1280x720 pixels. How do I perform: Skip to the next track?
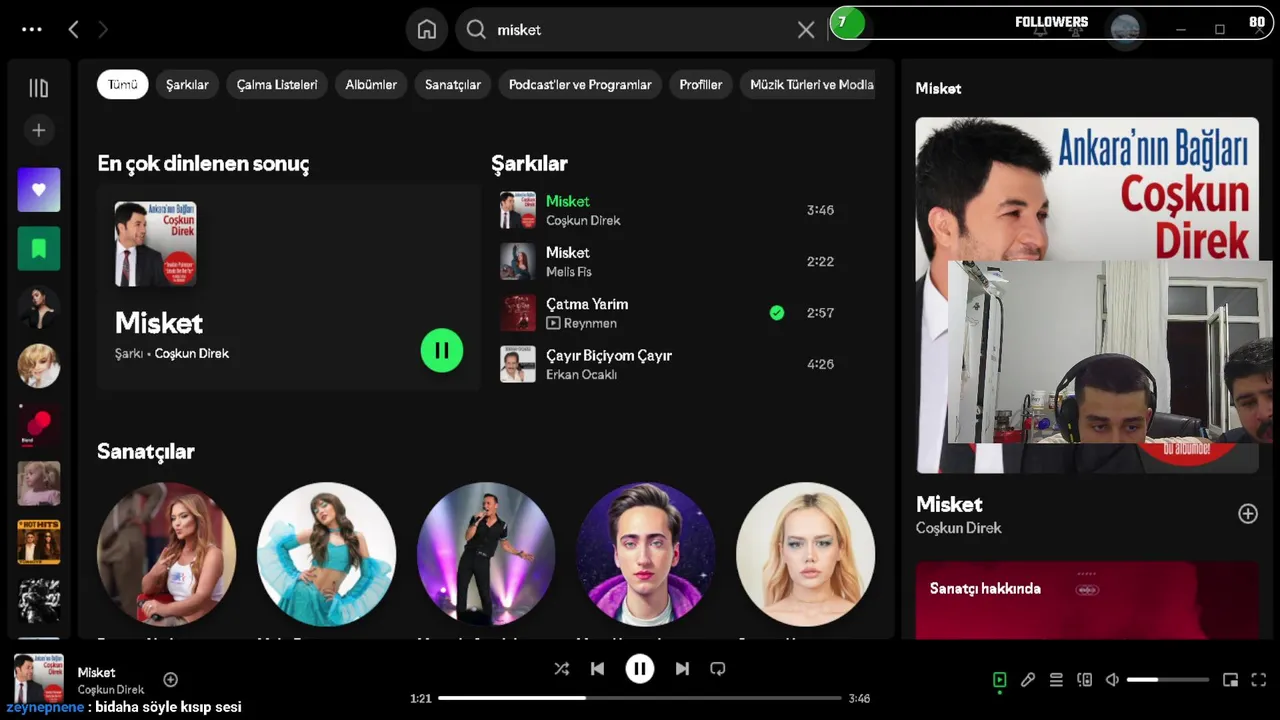[x=682, y=669]
